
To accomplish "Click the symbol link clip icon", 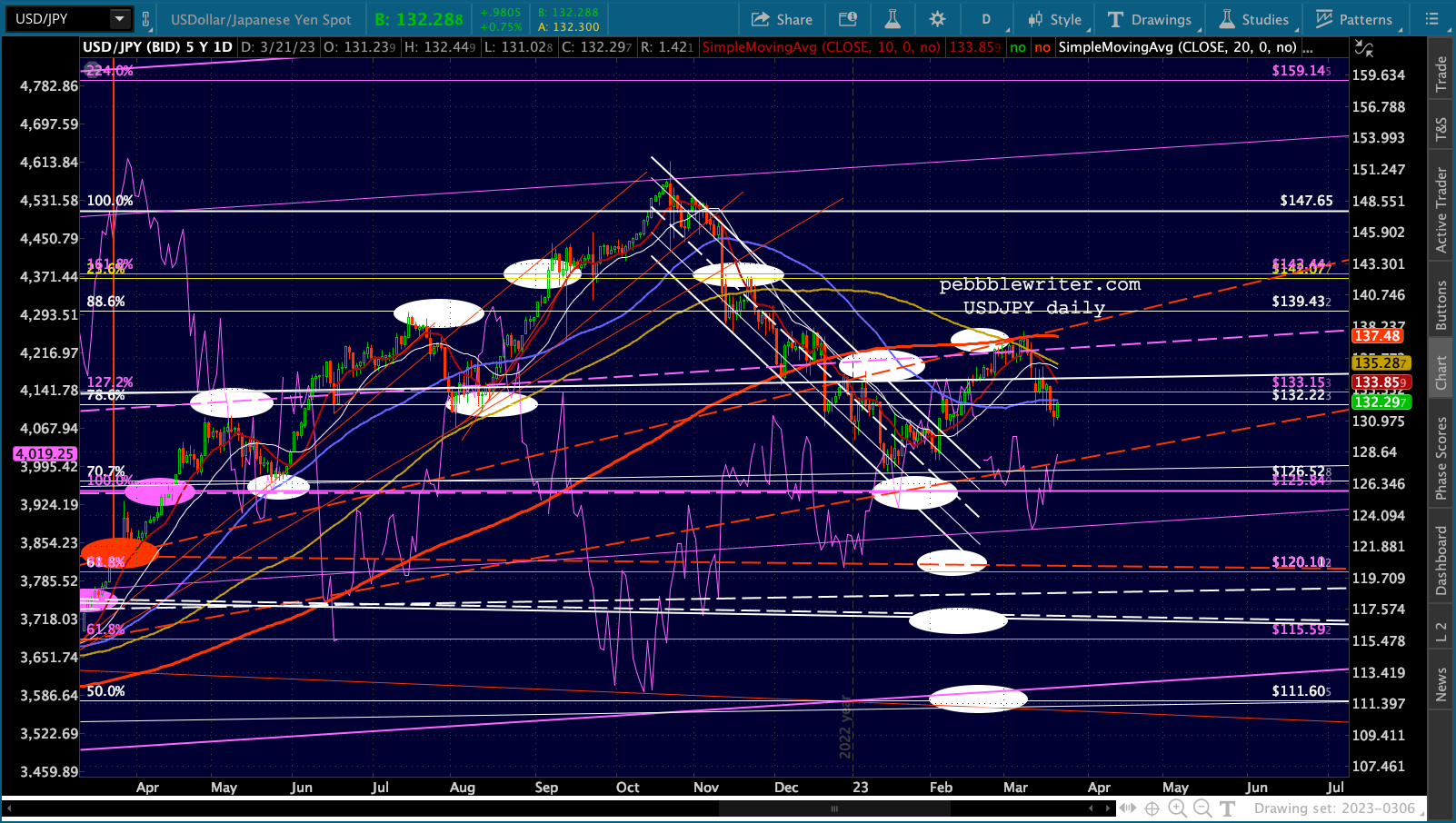I will (x=145, y=18).
